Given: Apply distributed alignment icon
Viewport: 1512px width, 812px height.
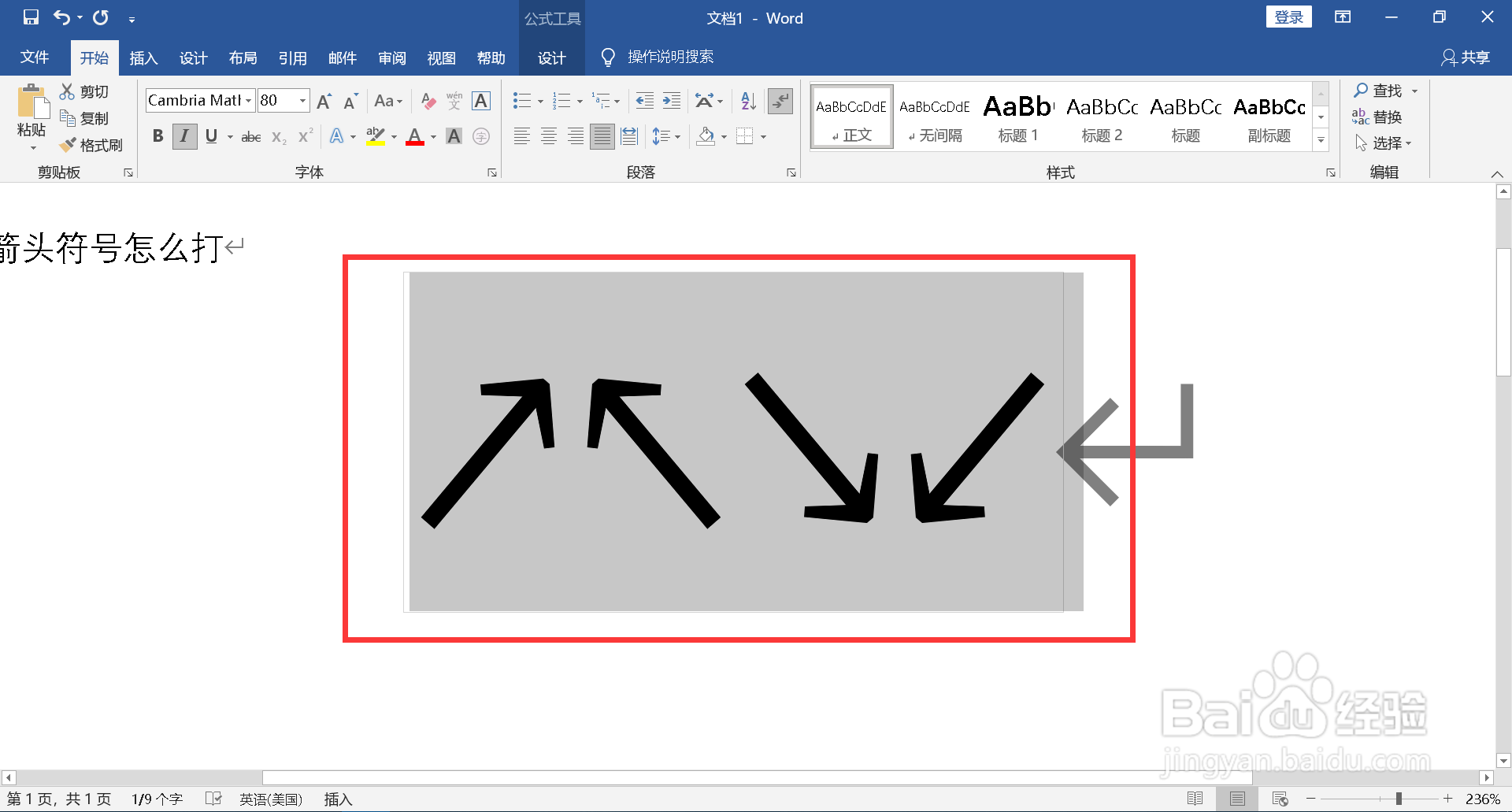Looking at the screenshot, I should [x=628, y=136].
